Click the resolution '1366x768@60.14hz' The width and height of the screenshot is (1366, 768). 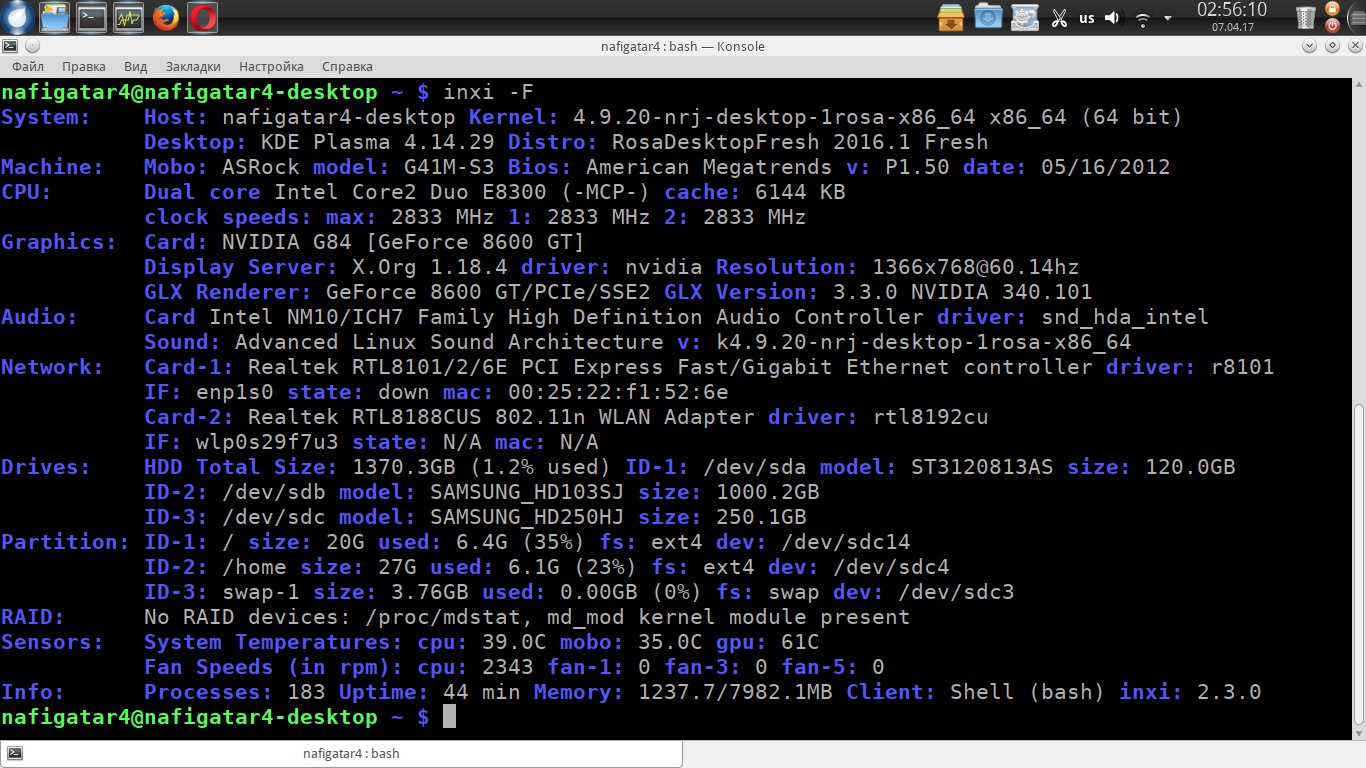[x=976, y=267]
